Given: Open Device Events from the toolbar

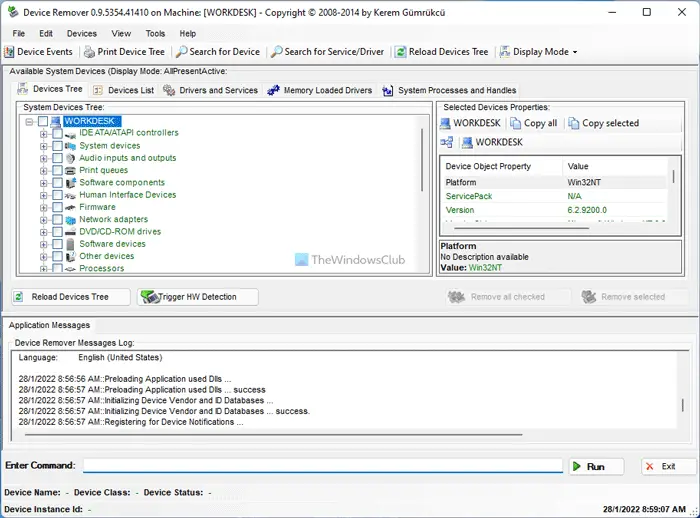Looking at the screenshot, I should point(38,52).
